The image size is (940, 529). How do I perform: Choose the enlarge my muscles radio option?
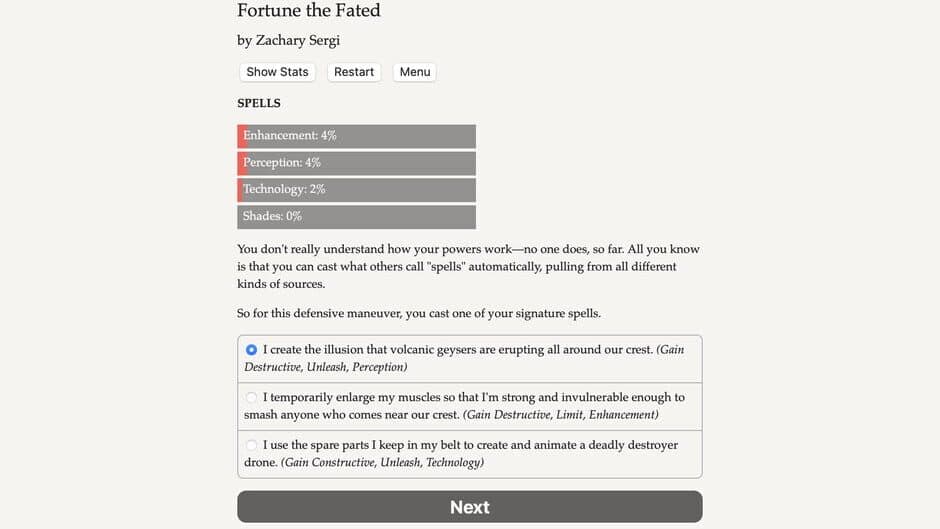tap(252, 398)
